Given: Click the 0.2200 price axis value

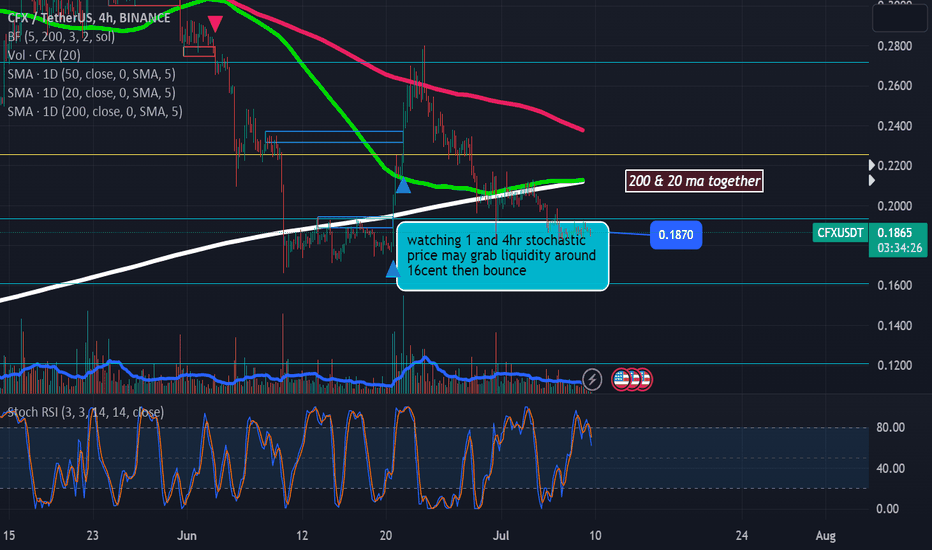Looking at the screenshot, I should click(x=895, y=165).
